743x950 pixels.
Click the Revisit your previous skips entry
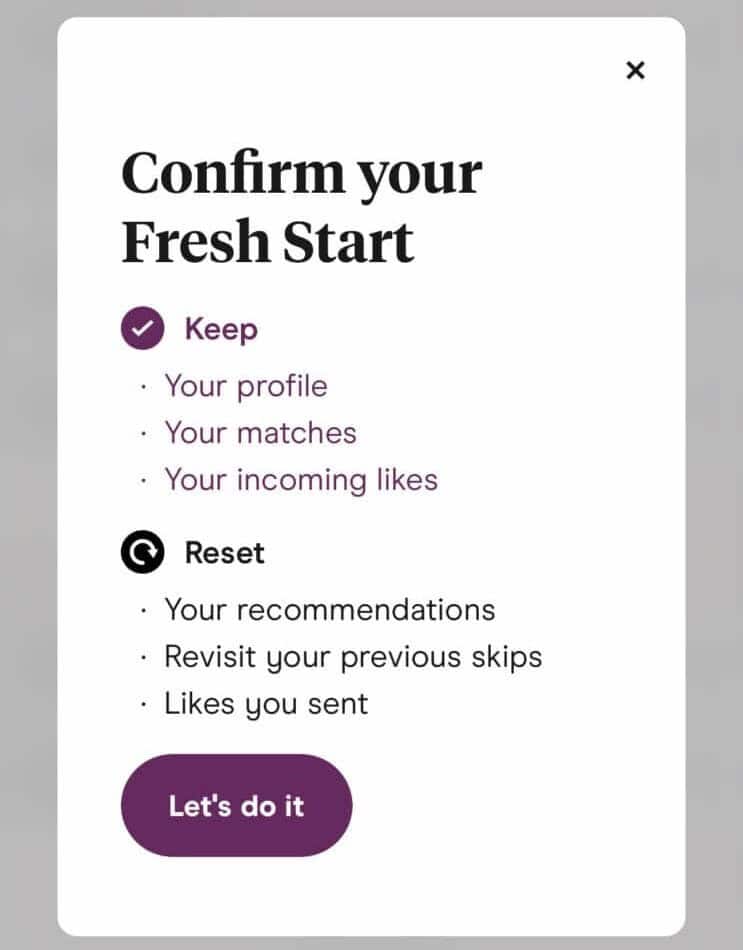[x=353, y=656]
